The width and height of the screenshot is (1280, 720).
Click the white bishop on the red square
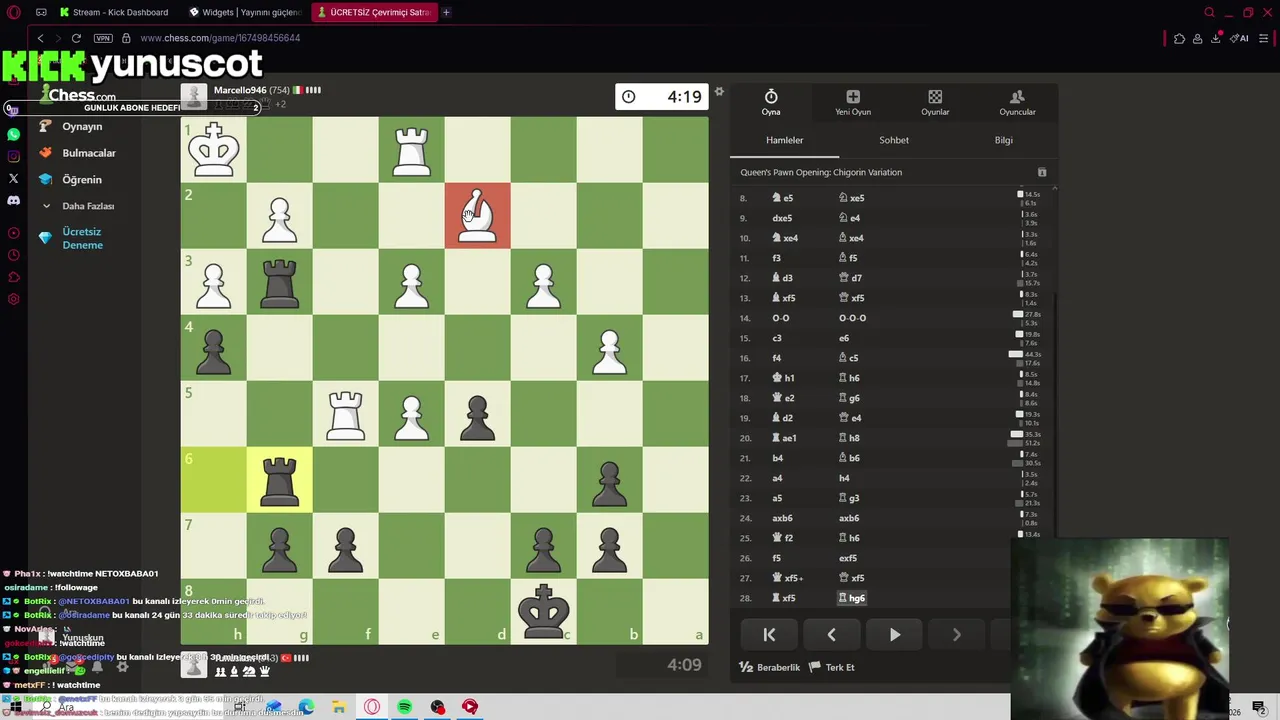(x=477, y=215)
